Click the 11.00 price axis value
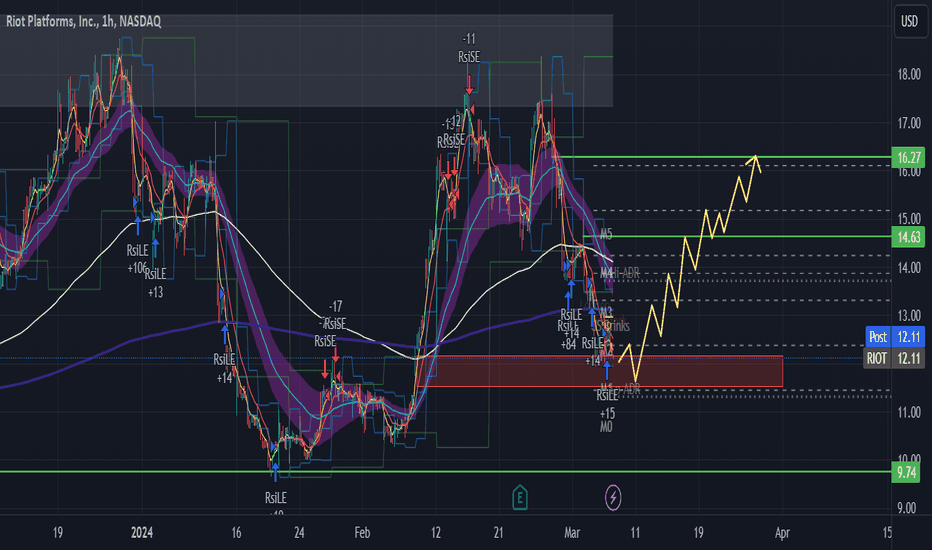The width and height of the screenshot is (932, 550). (x=909, y=412)
